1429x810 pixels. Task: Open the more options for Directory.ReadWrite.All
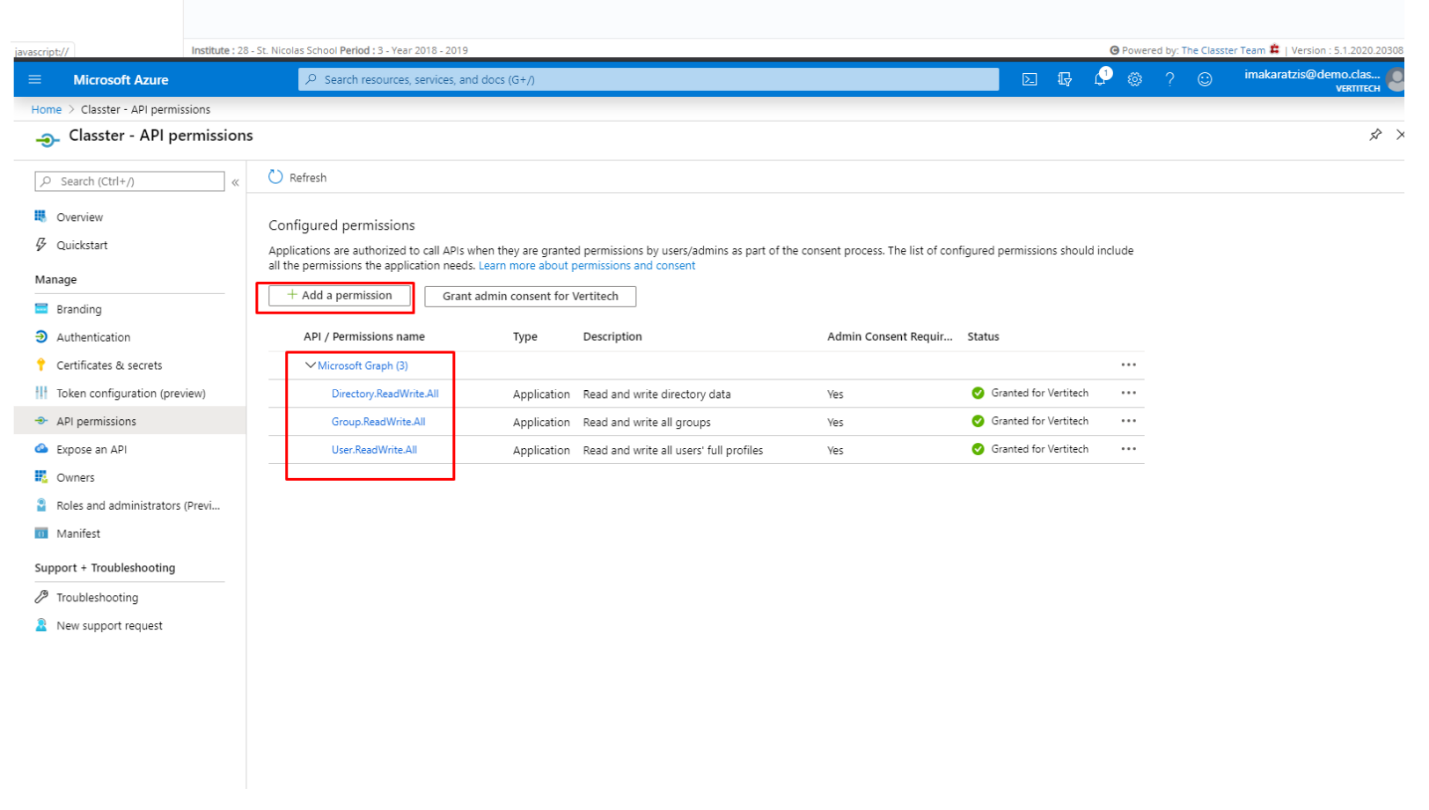click(1128, 393)
